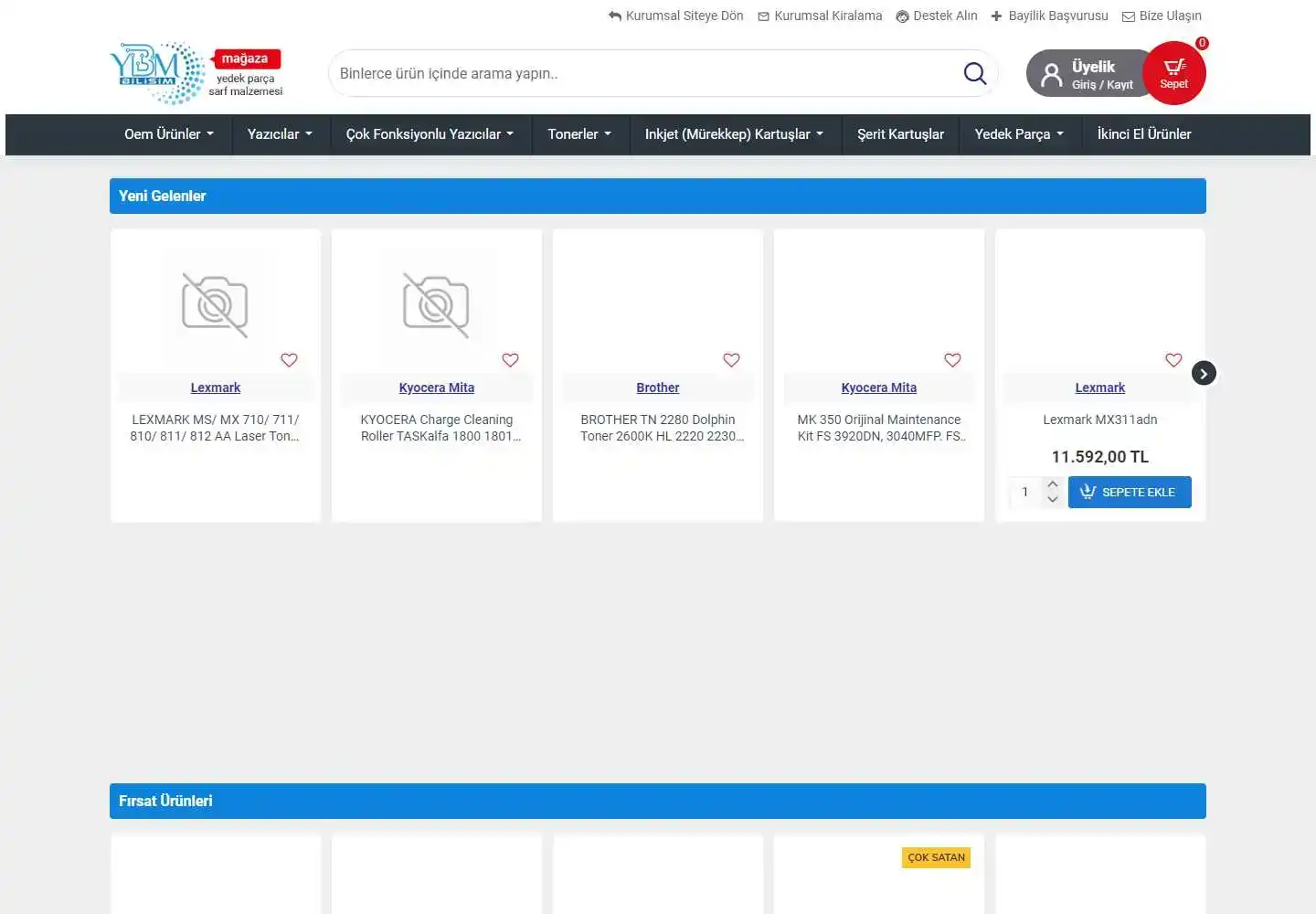Open the İkinci El Ürünler category
Screen dimensions: 1316x914
pos(1144,134)
